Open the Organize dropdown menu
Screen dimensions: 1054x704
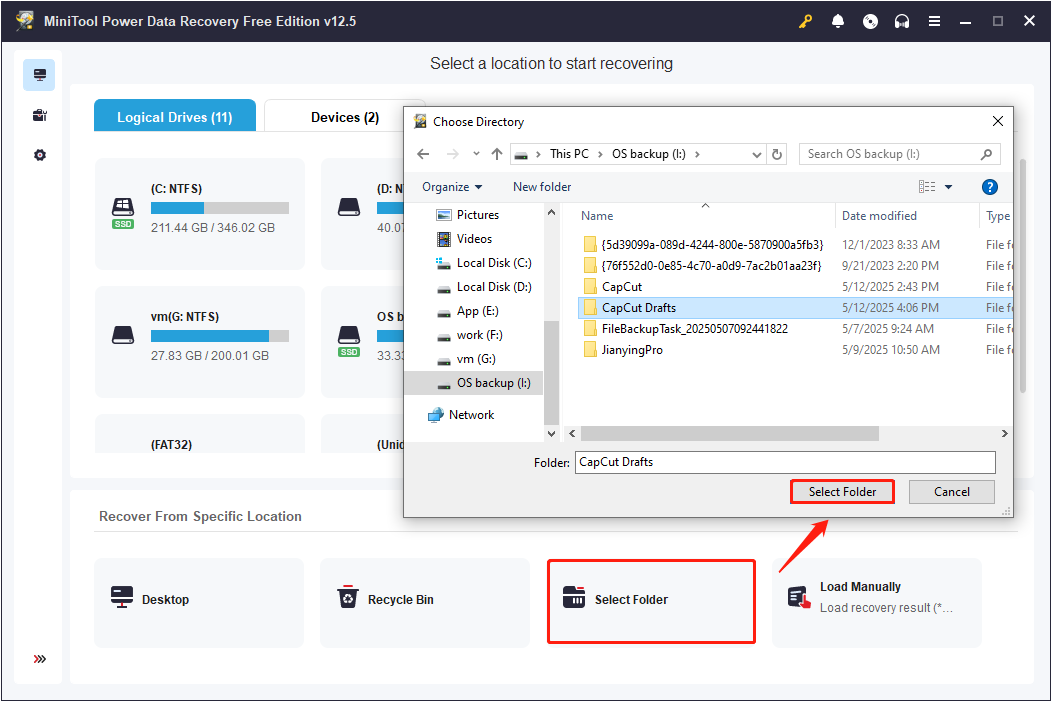pos(451,187)
